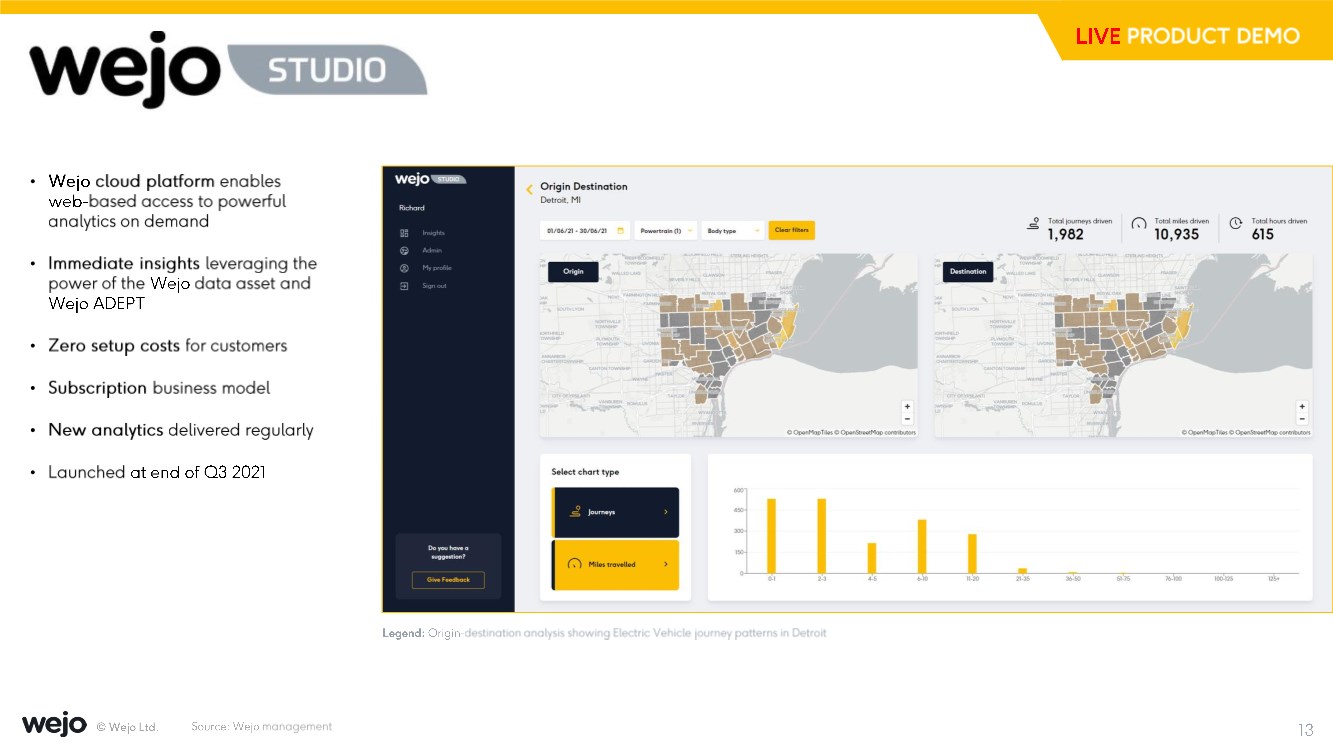
Task: Click the Miles travelled gauge icon
Action: (x=575, y=564)
